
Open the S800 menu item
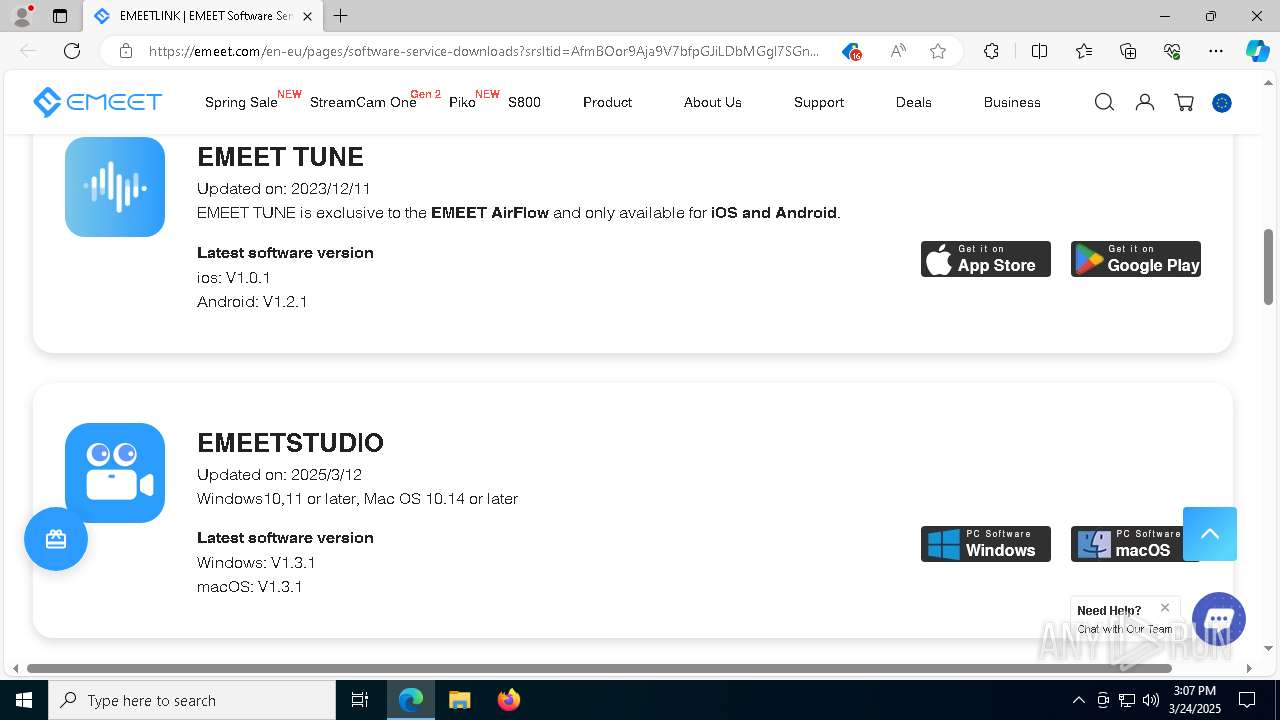coord(524,102)
